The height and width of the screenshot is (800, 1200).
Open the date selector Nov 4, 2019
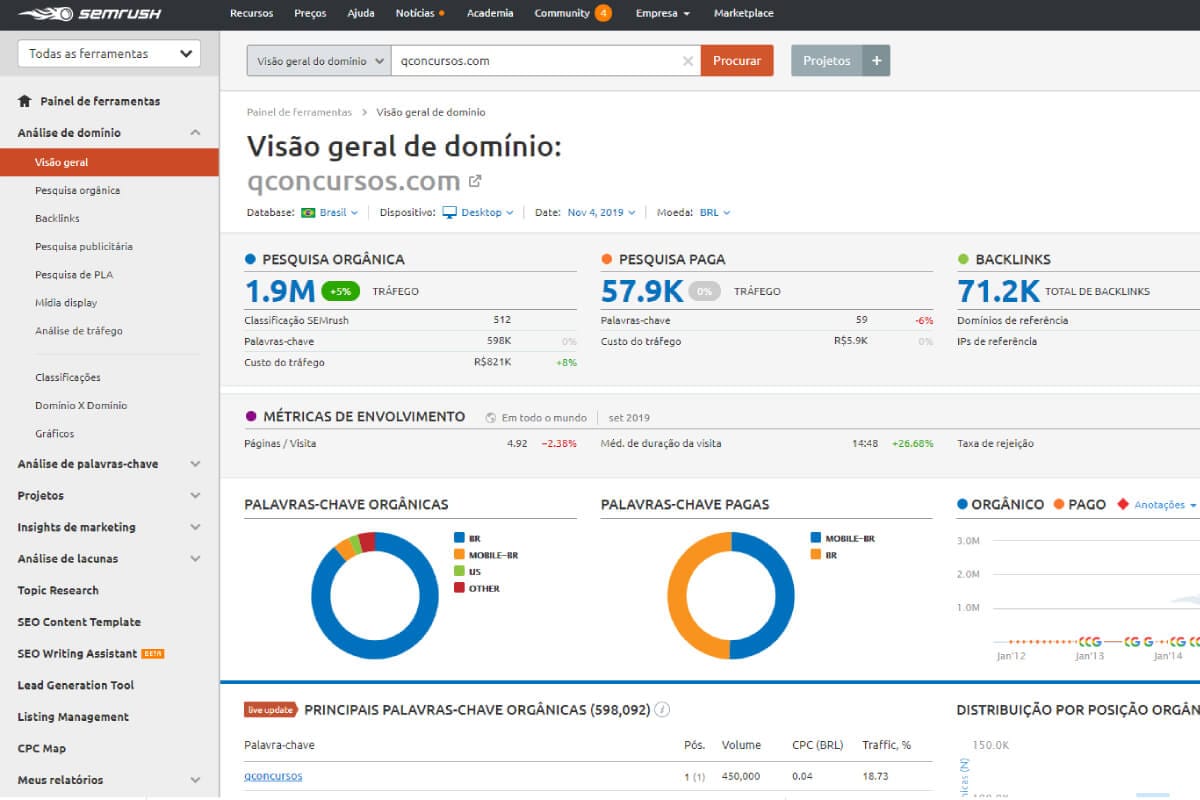[x=600, y=213]
